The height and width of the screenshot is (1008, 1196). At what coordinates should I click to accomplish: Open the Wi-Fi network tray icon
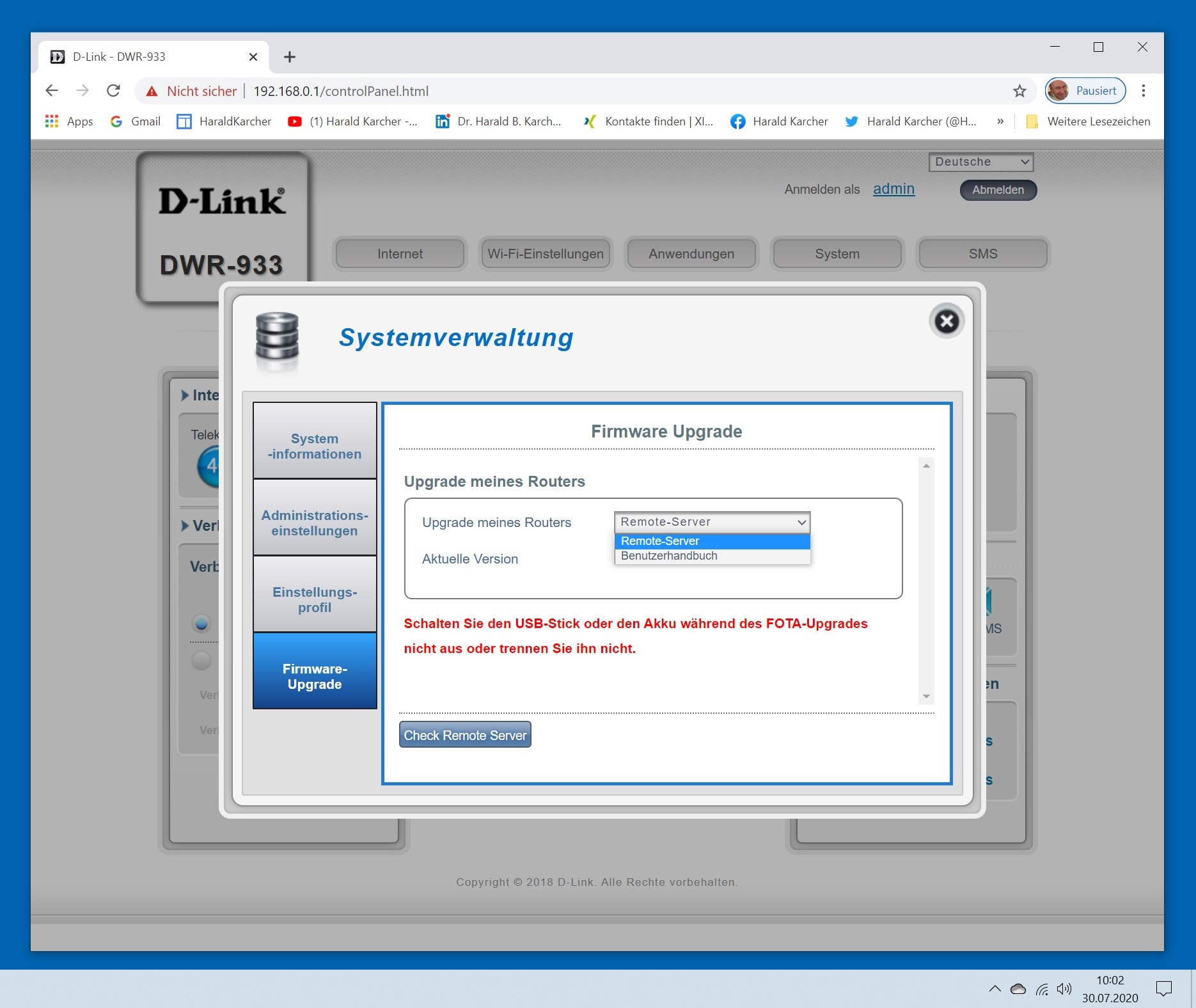[x=1042, y=989]
